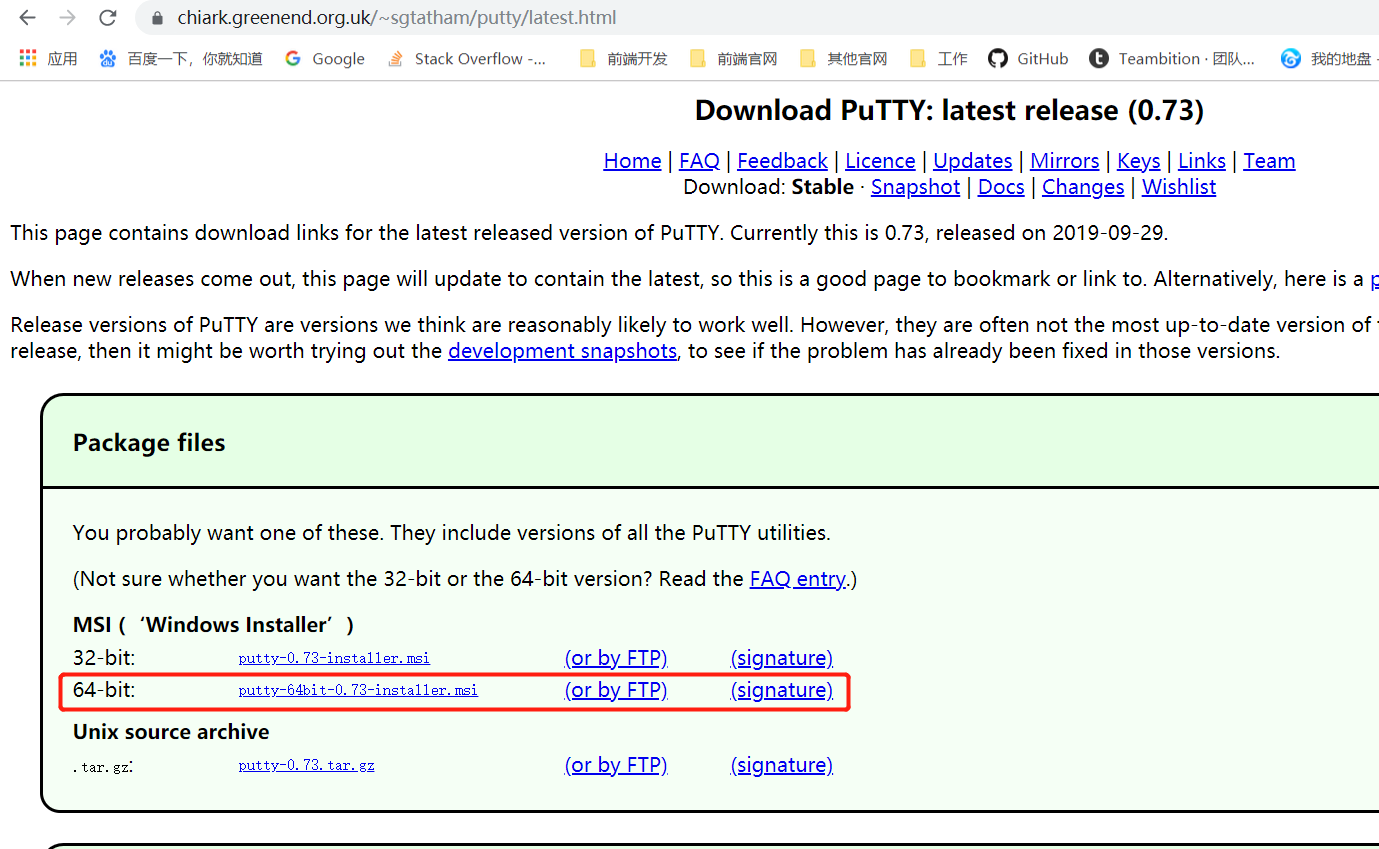Open the Feedback link
Screen dimensions: 1379x849
point(782,161)
